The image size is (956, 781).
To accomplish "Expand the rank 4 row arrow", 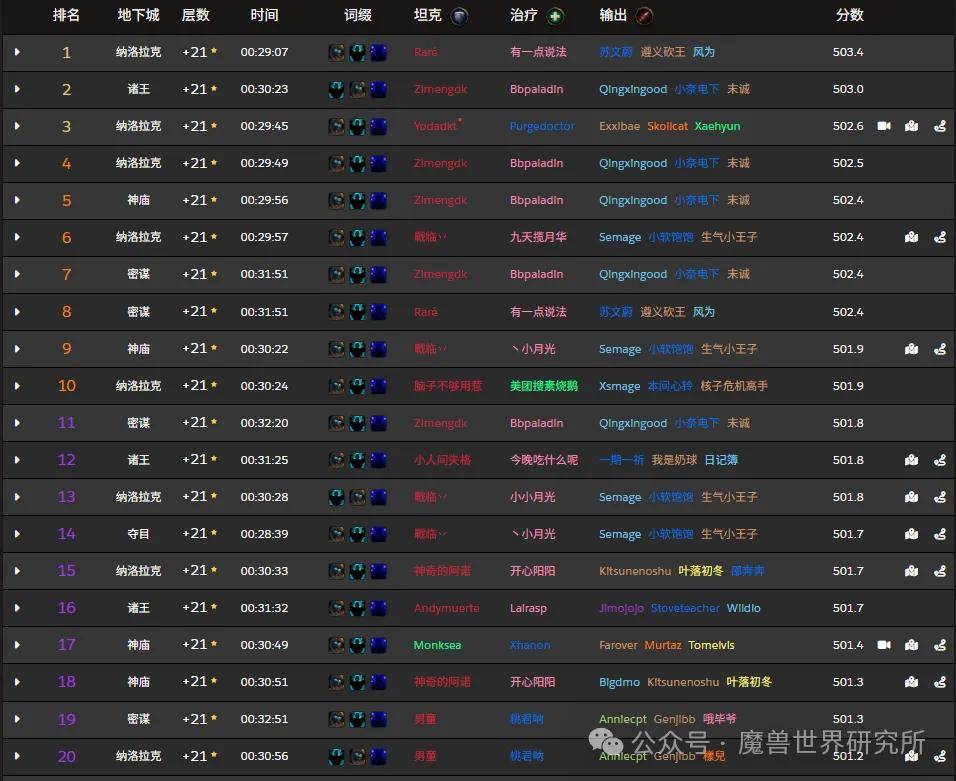I will [x=17, y=163].
